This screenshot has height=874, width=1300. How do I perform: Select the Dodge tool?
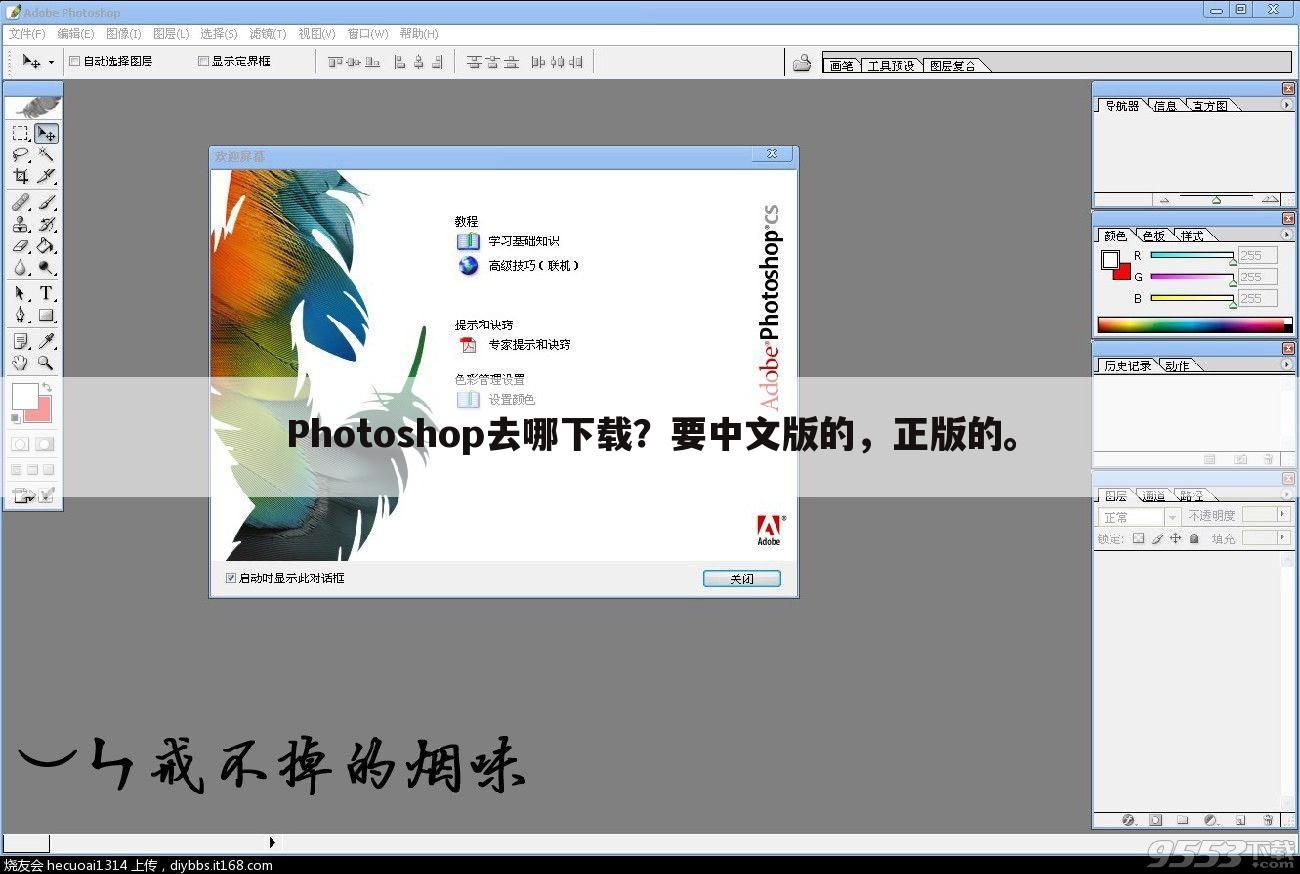click(x=46, y=268)
